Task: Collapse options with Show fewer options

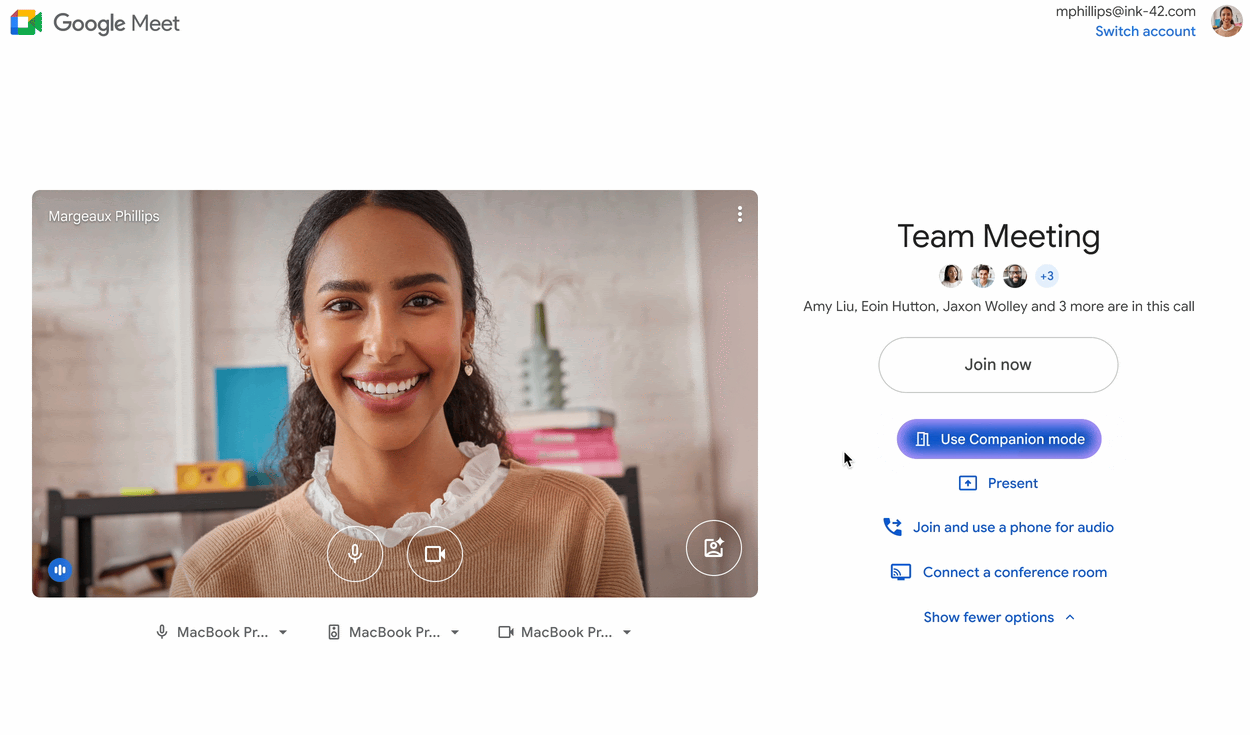Action: (x=998, y=617)
